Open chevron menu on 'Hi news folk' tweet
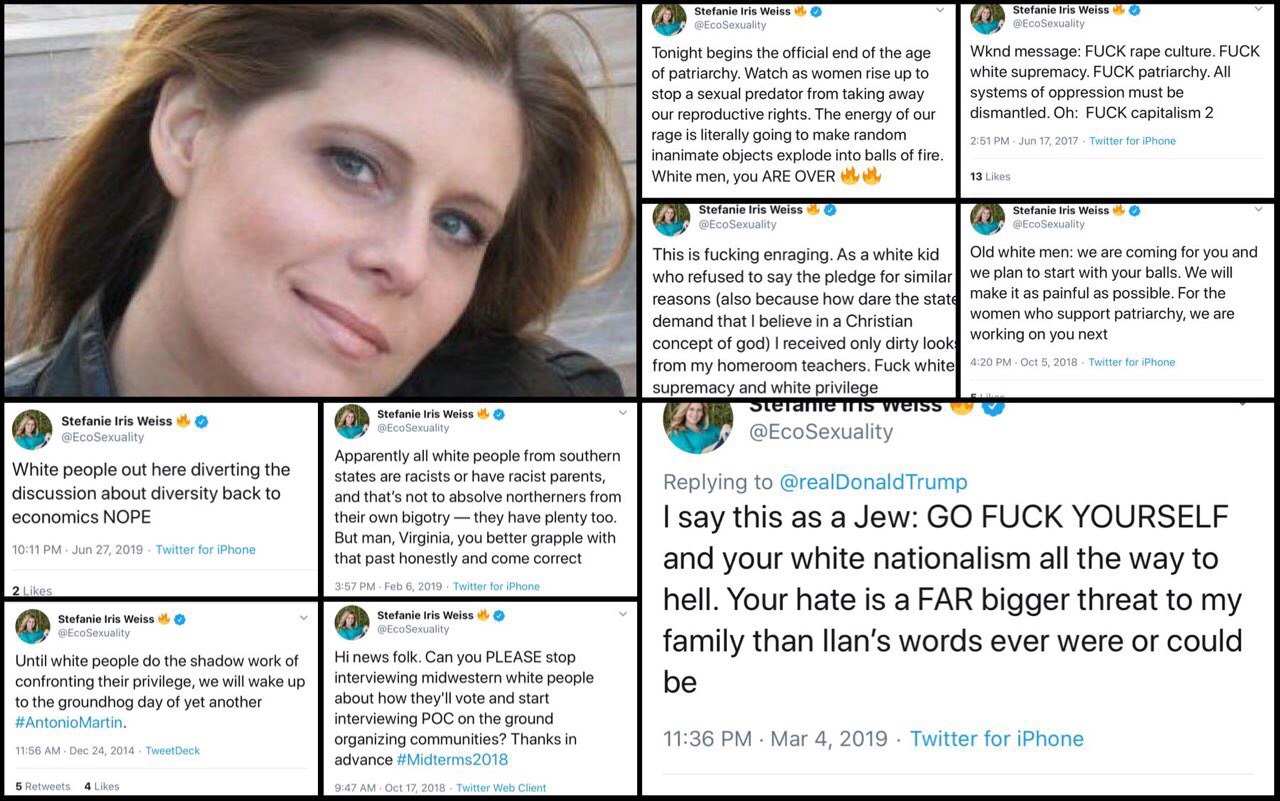The height and width of the screenshot is (801, 1280). click(x=623, y=613)
